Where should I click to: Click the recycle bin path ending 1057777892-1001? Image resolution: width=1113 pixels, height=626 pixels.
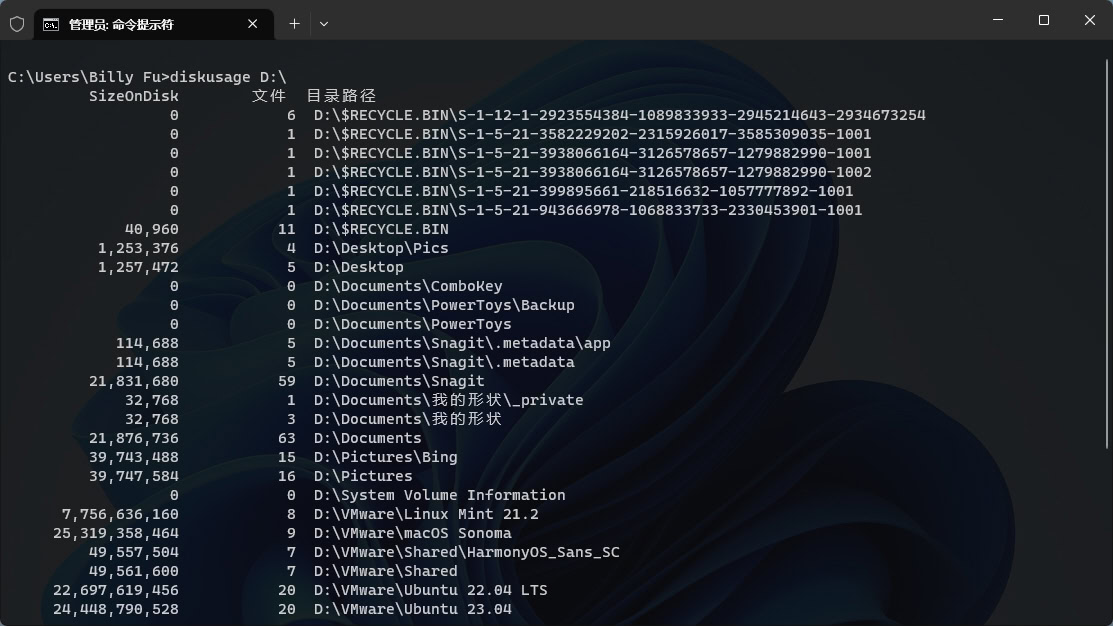583,191
